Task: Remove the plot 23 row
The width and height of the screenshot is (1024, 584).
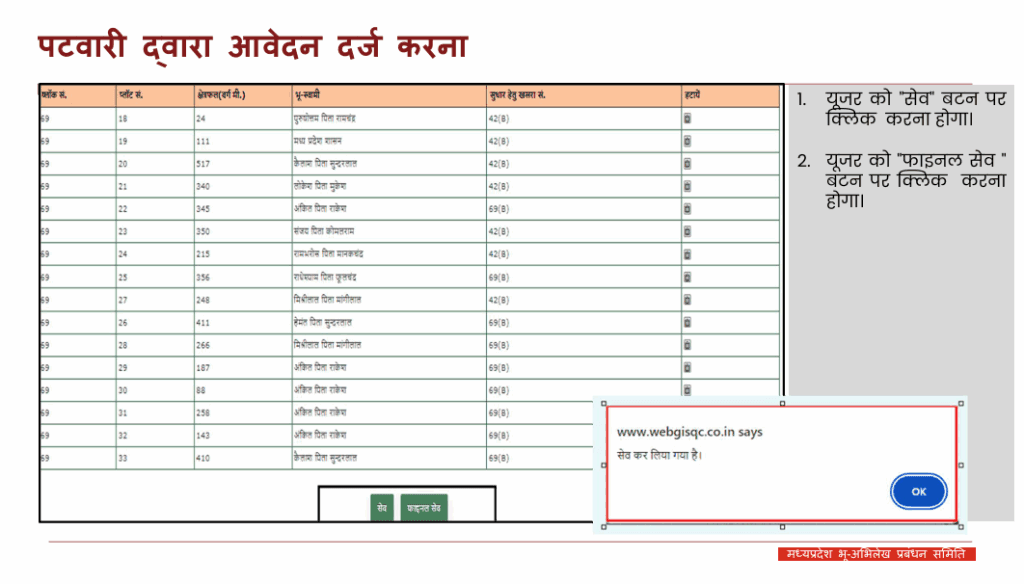Action: (x=687, y=231)
